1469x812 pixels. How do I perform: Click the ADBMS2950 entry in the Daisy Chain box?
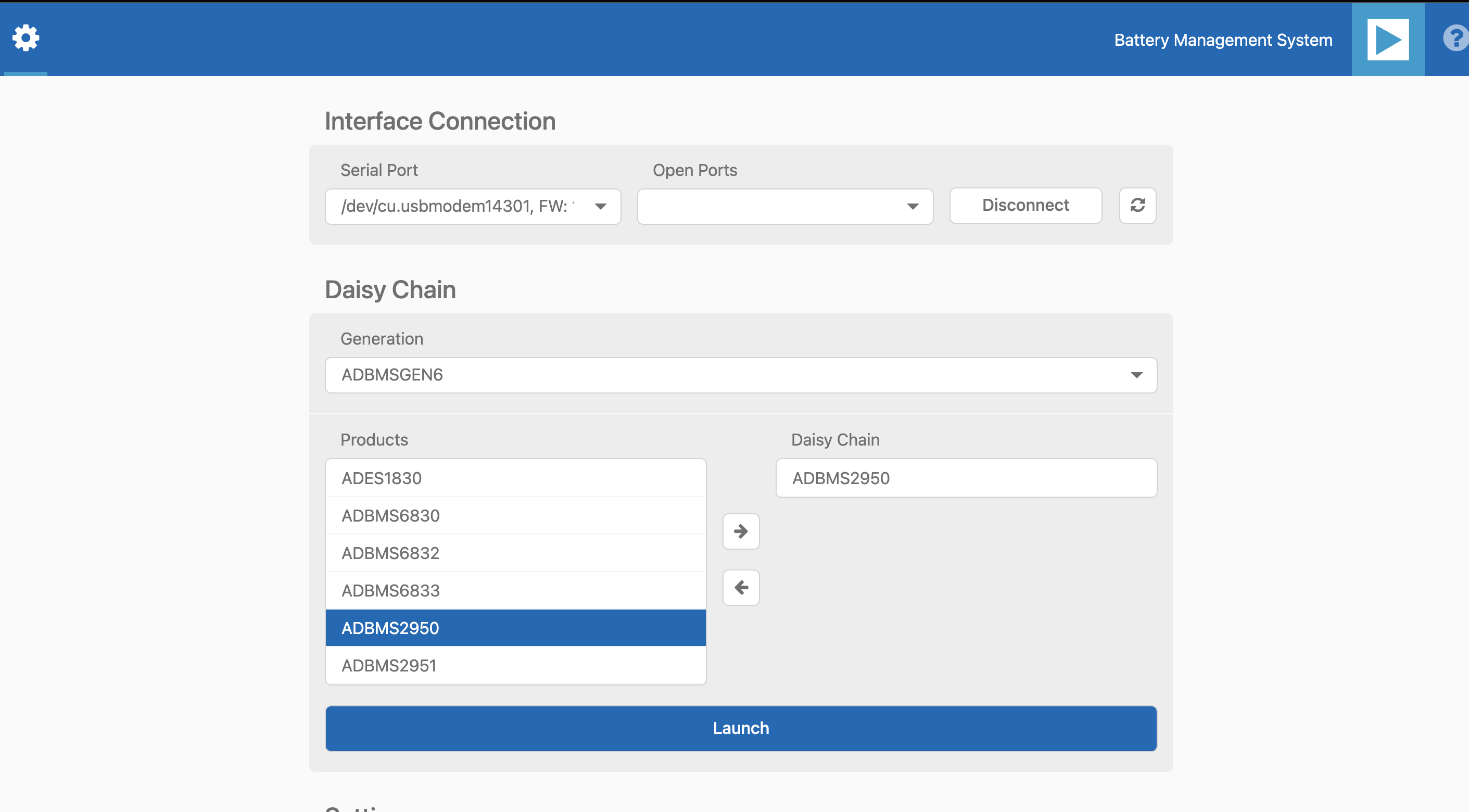(x=966, y=478)
